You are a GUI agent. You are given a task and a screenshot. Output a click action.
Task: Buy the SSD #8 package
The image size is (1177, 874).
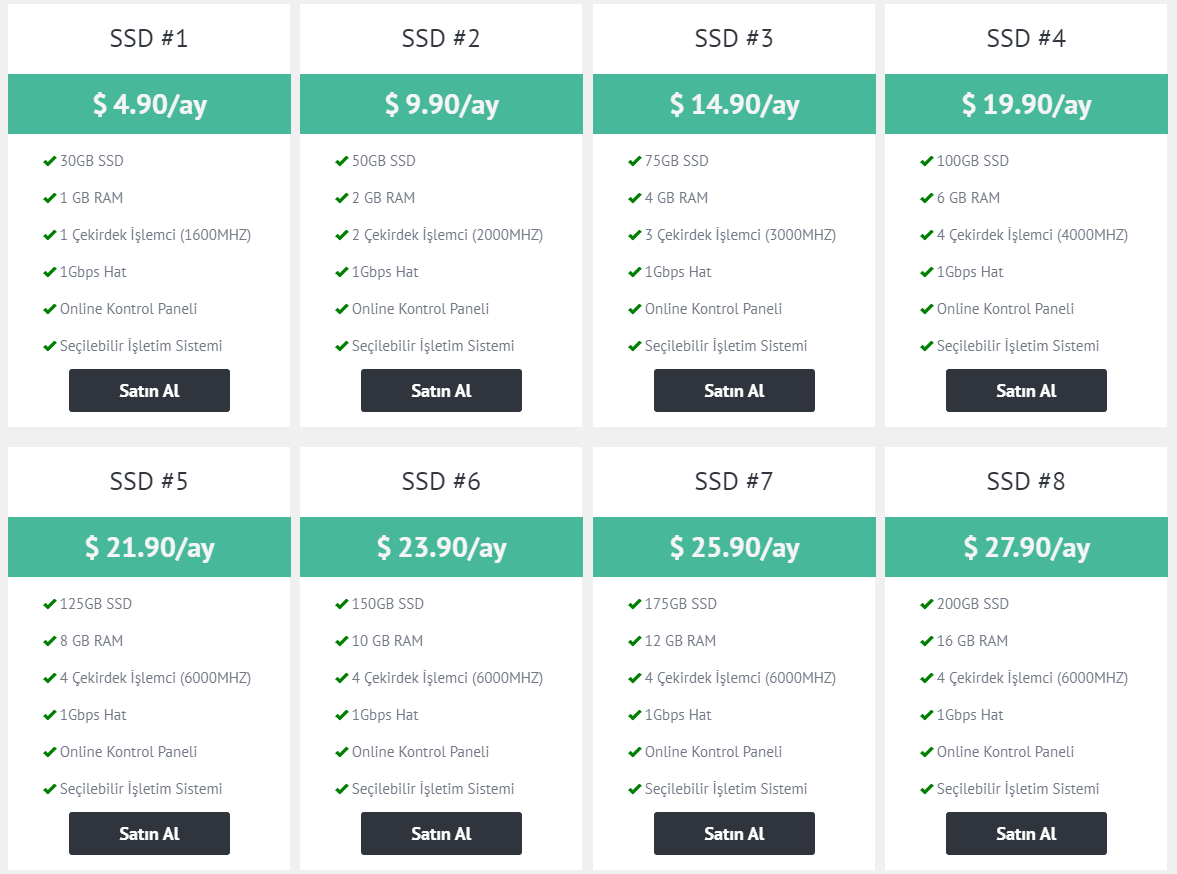point(1026,833)
